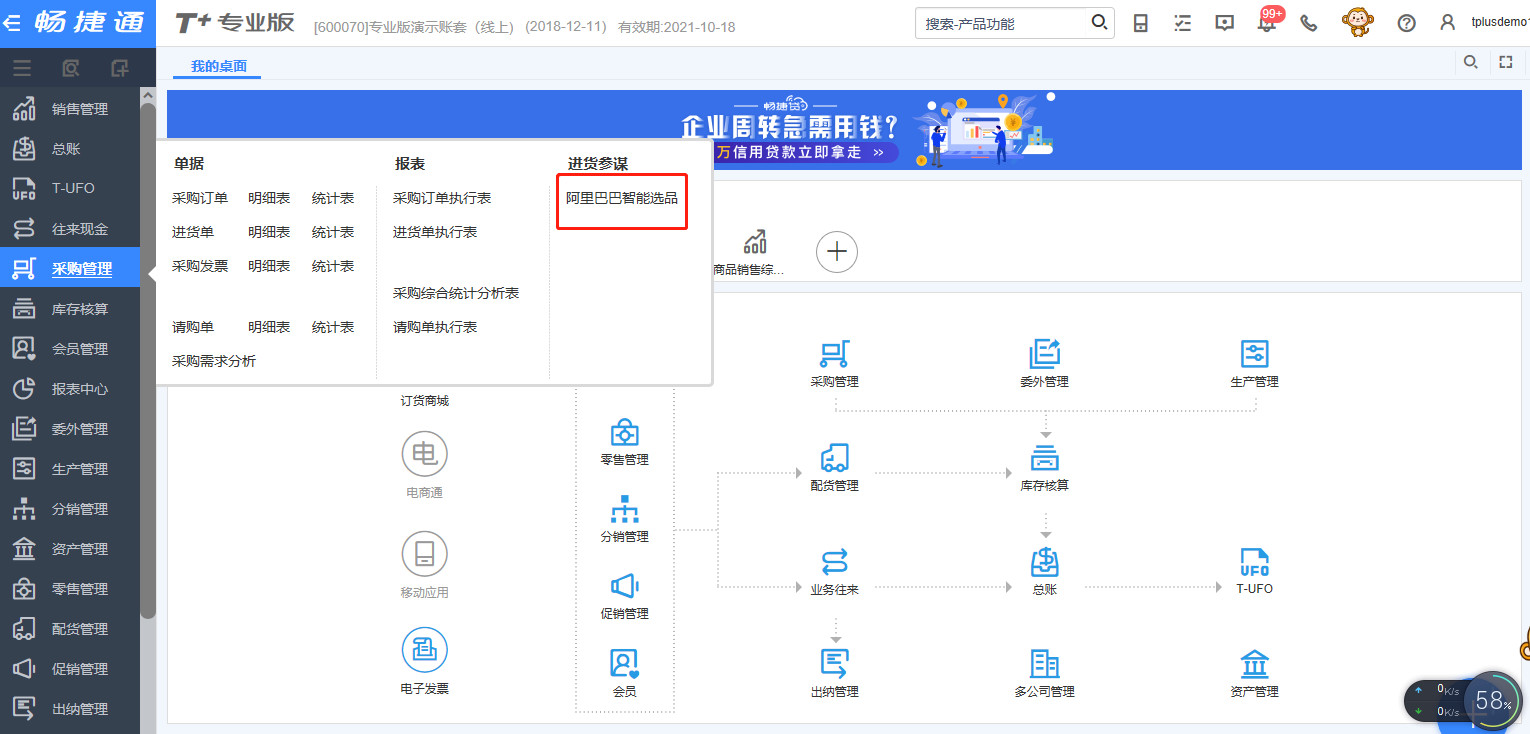Open notifications bell with 99+ badge
This screenshot has height=734, width=1530.
point(1267,22)
